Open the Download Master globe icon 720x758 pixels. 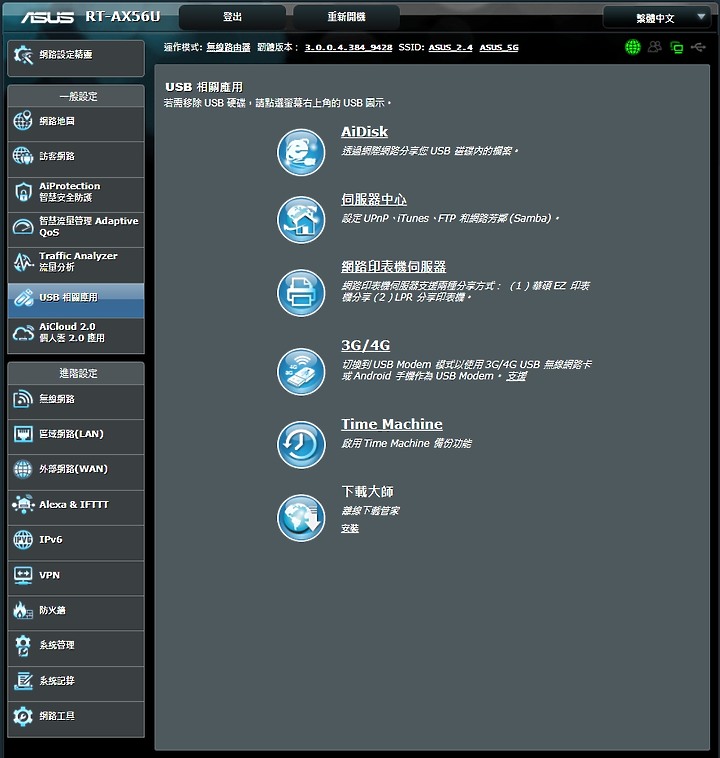coord(301,517)
